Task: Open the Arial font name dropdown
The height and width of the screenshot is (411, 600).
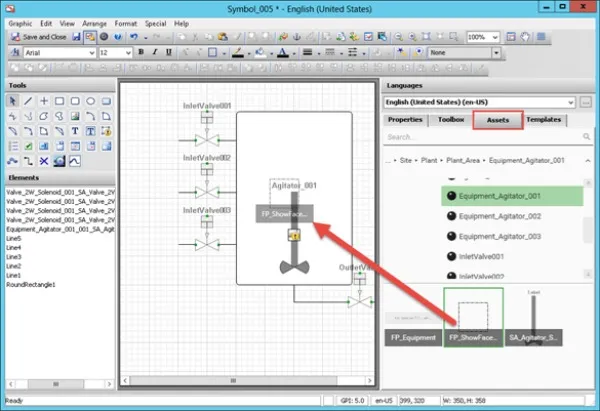Action: tap(90, 52)
